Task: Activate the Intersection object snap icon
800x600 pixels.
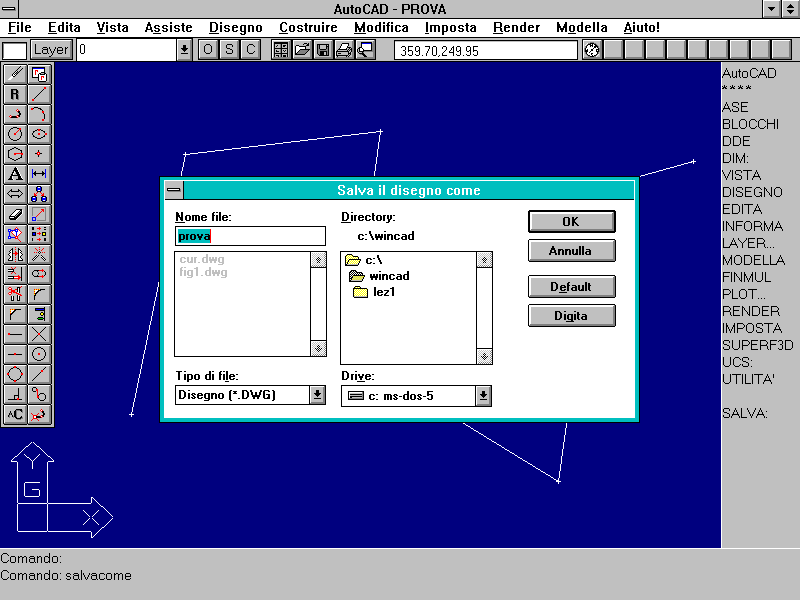Action: (x=39, y=334)
